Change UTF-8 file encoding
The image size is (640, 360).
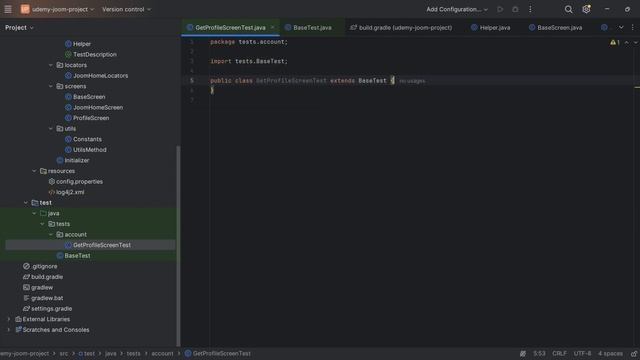point(582,353)
